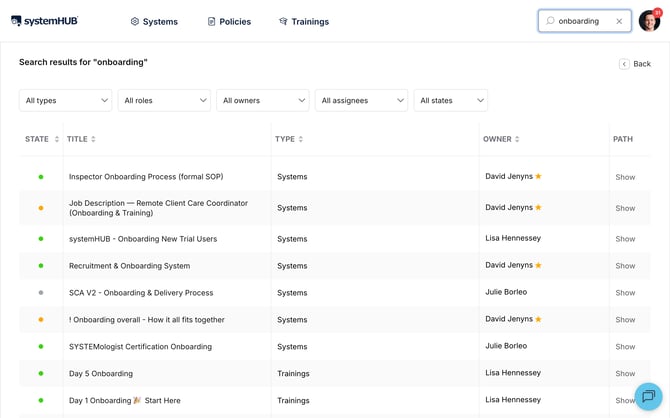670x418 pixels.
Task: Open the chat support bubble icon
Action: click(x=648, y=396)
